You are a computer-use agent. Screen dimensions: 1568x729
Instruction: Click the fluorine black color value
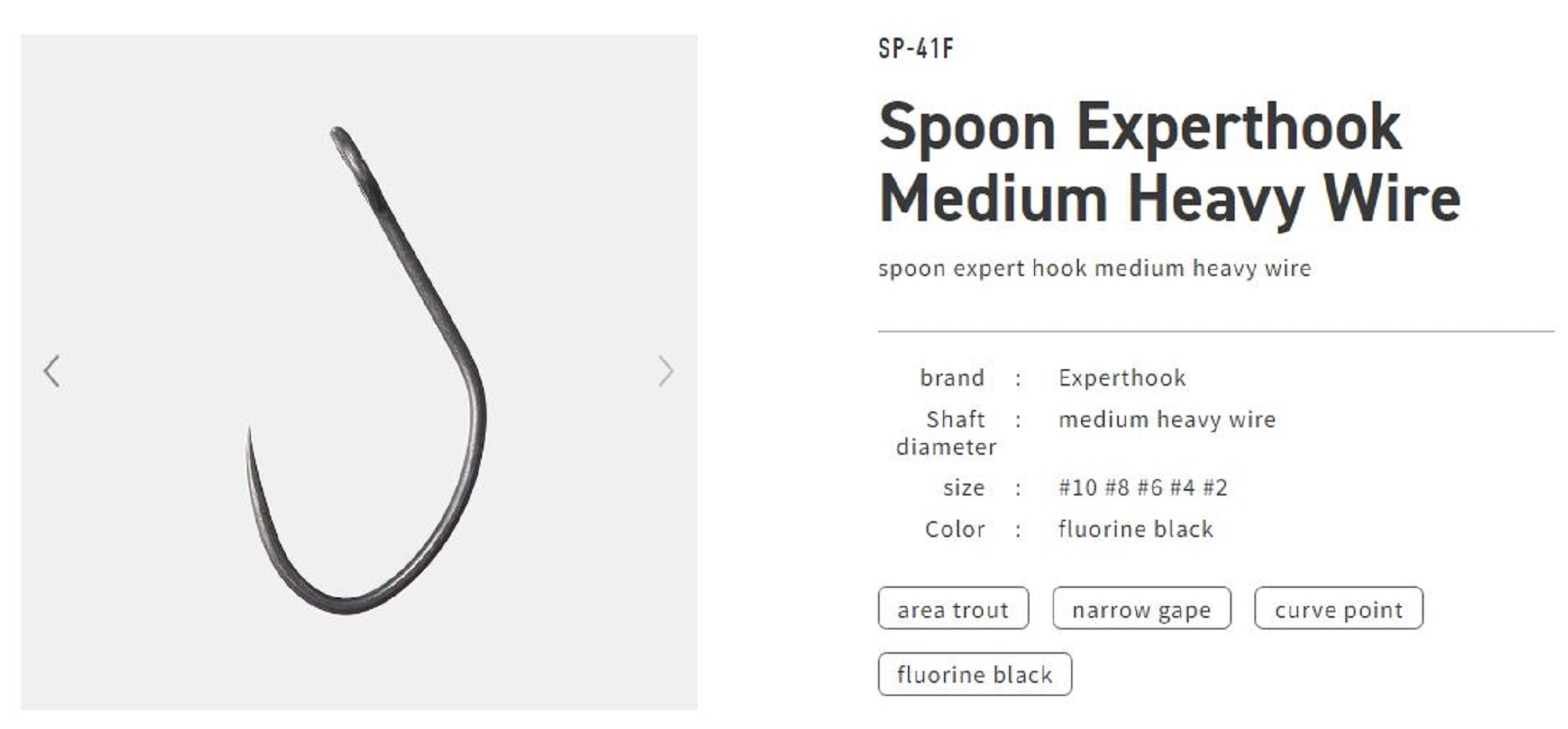tap(1136, 529)
